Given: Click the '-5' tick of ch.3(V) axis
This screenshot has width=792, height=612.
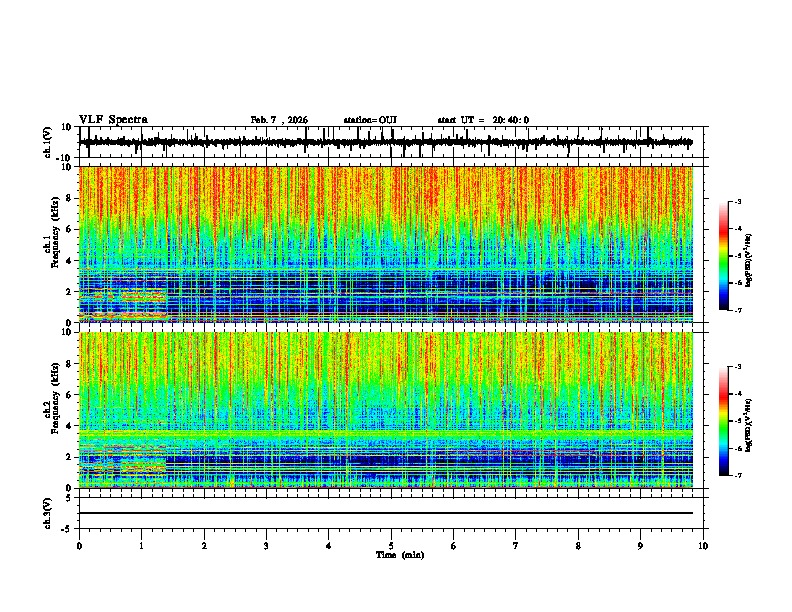Looking at the screenshot, I should (67, 529).
